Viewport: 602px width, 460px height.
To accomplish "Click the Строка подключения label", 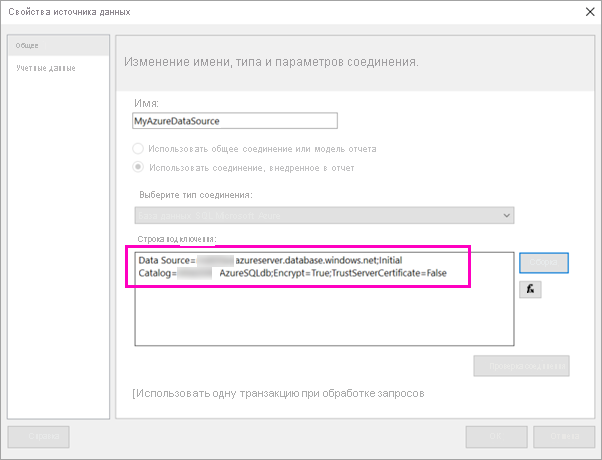I will coord(177,239).
